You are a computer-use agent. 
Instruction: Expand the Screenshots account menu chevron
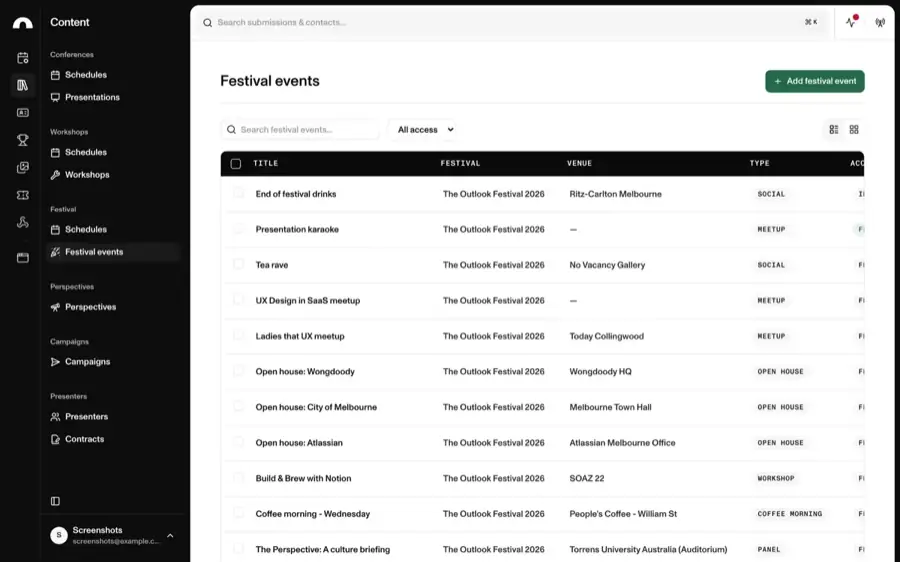click(x=170, y=536)
